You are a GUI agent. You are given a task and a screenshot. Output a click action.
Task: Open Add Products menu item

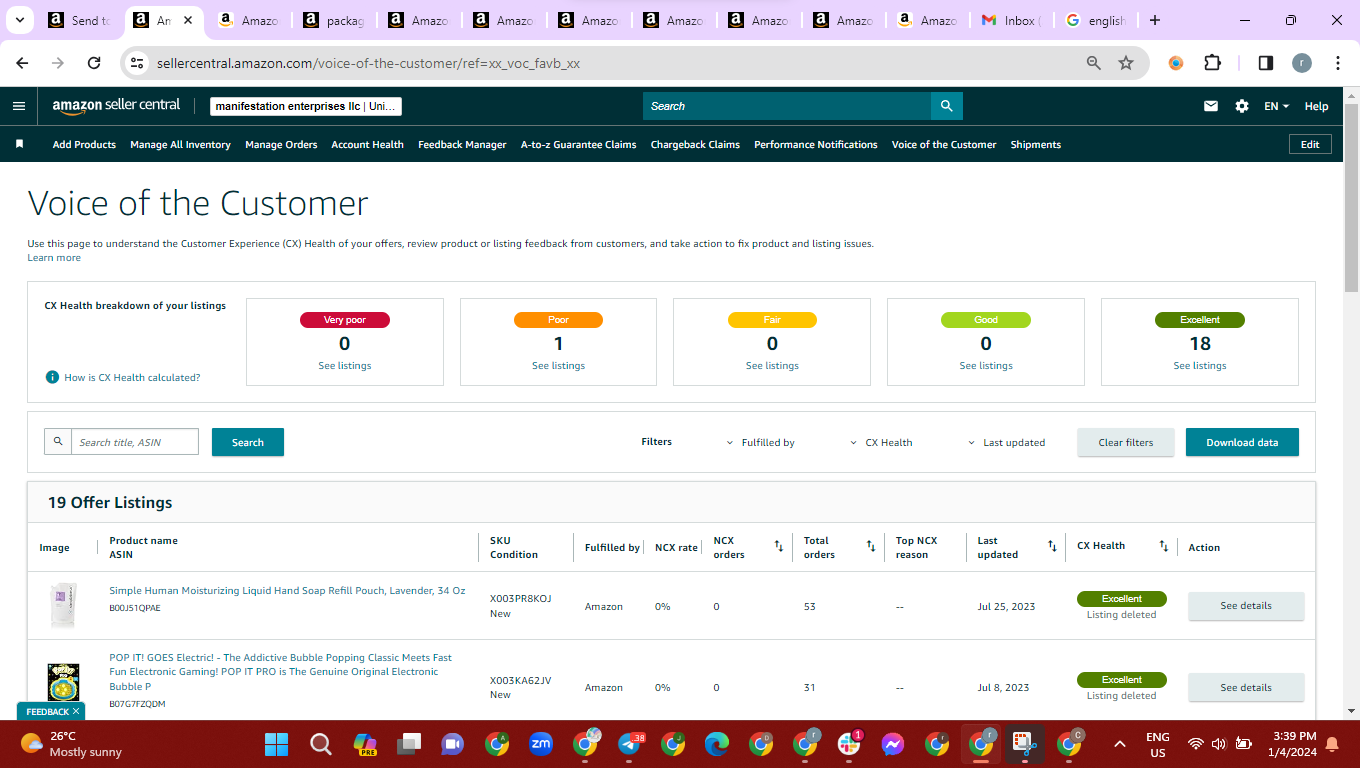[84, 144]
